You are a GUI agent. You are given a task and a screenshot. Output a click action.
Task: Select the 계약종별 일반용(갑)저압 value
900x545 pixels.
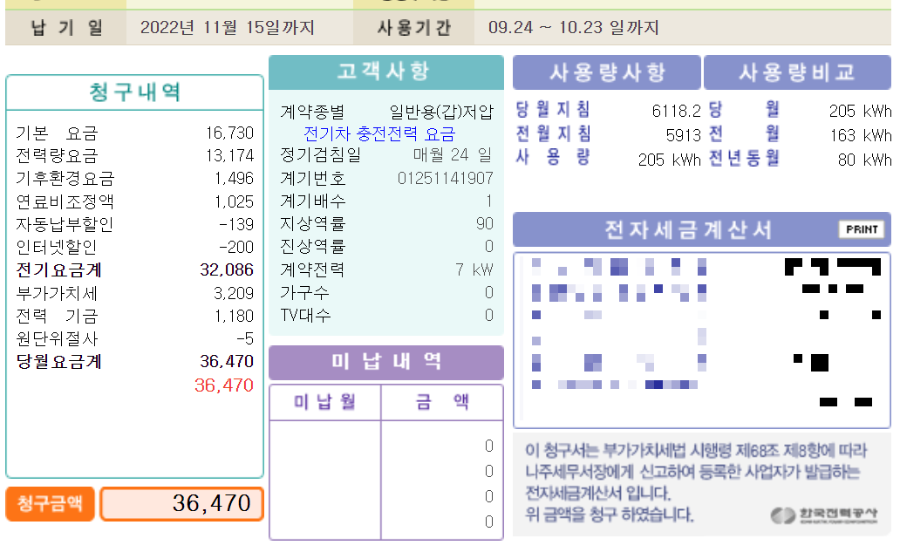[x=441, y=112]
